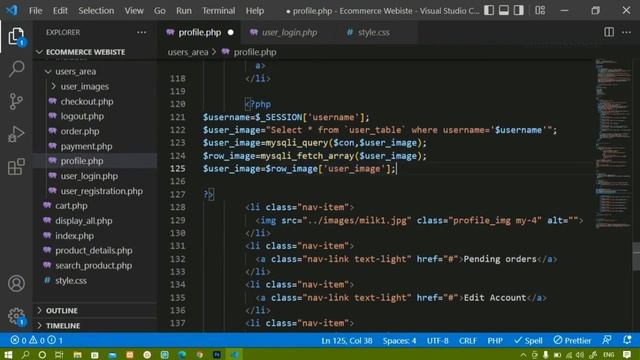640x360 pixels.
Task: Open Cortana circle on taskbar
Action: pos(42,355)
